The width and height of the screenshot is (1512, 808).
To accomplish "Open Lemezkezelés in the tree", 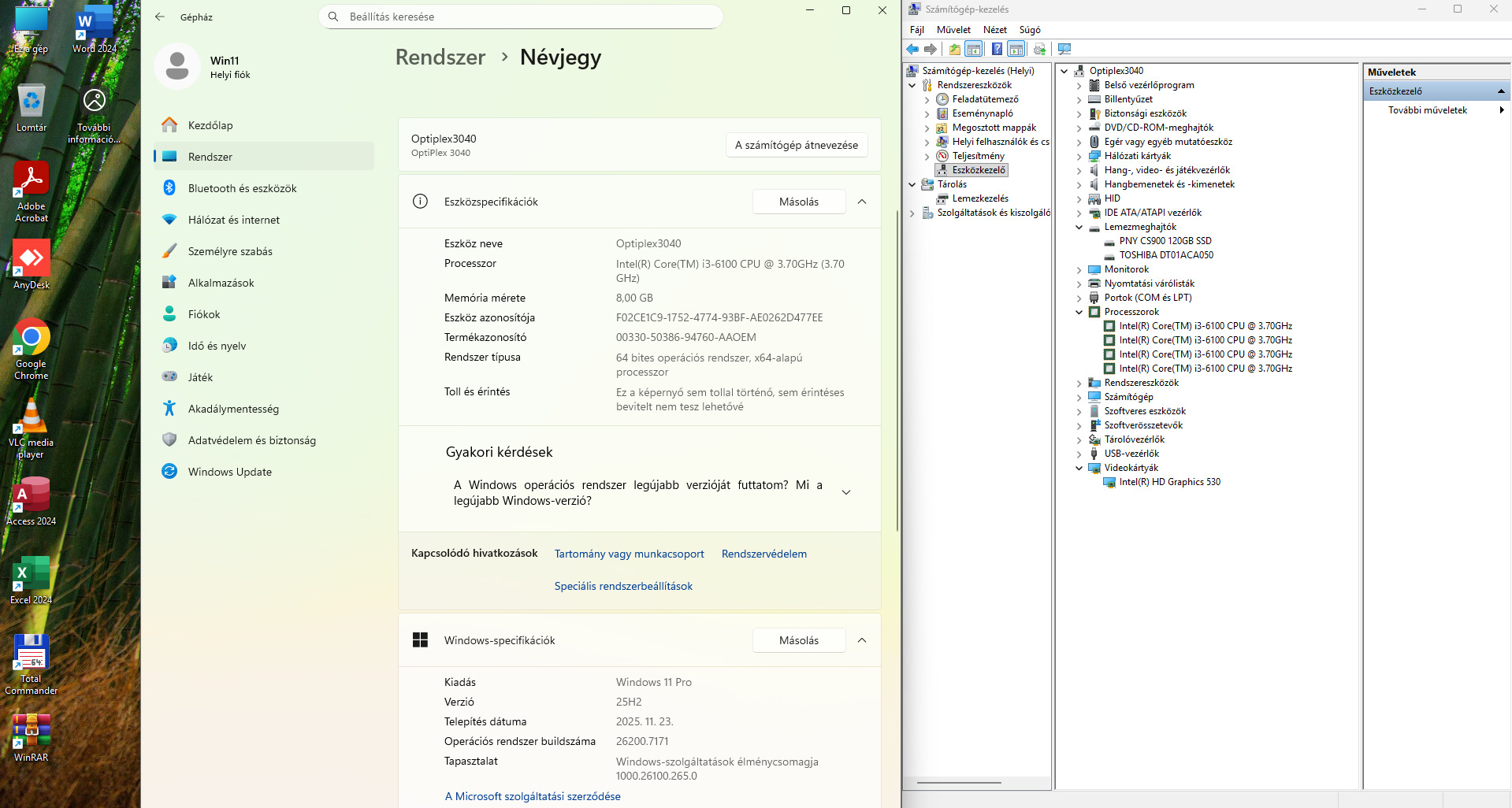I will pyautogui.click(x=980, y=198).
